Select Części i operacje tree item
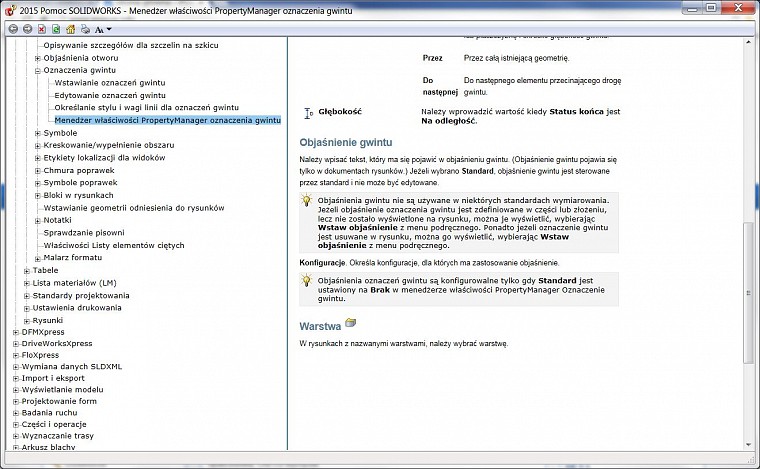This screenshot has height=469, width=760. click(x=54, y=424)
